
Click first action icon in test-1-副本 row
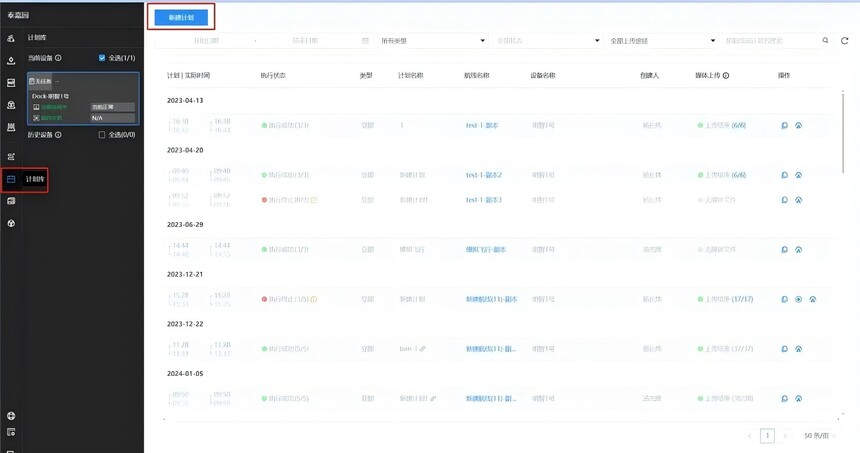784,126
